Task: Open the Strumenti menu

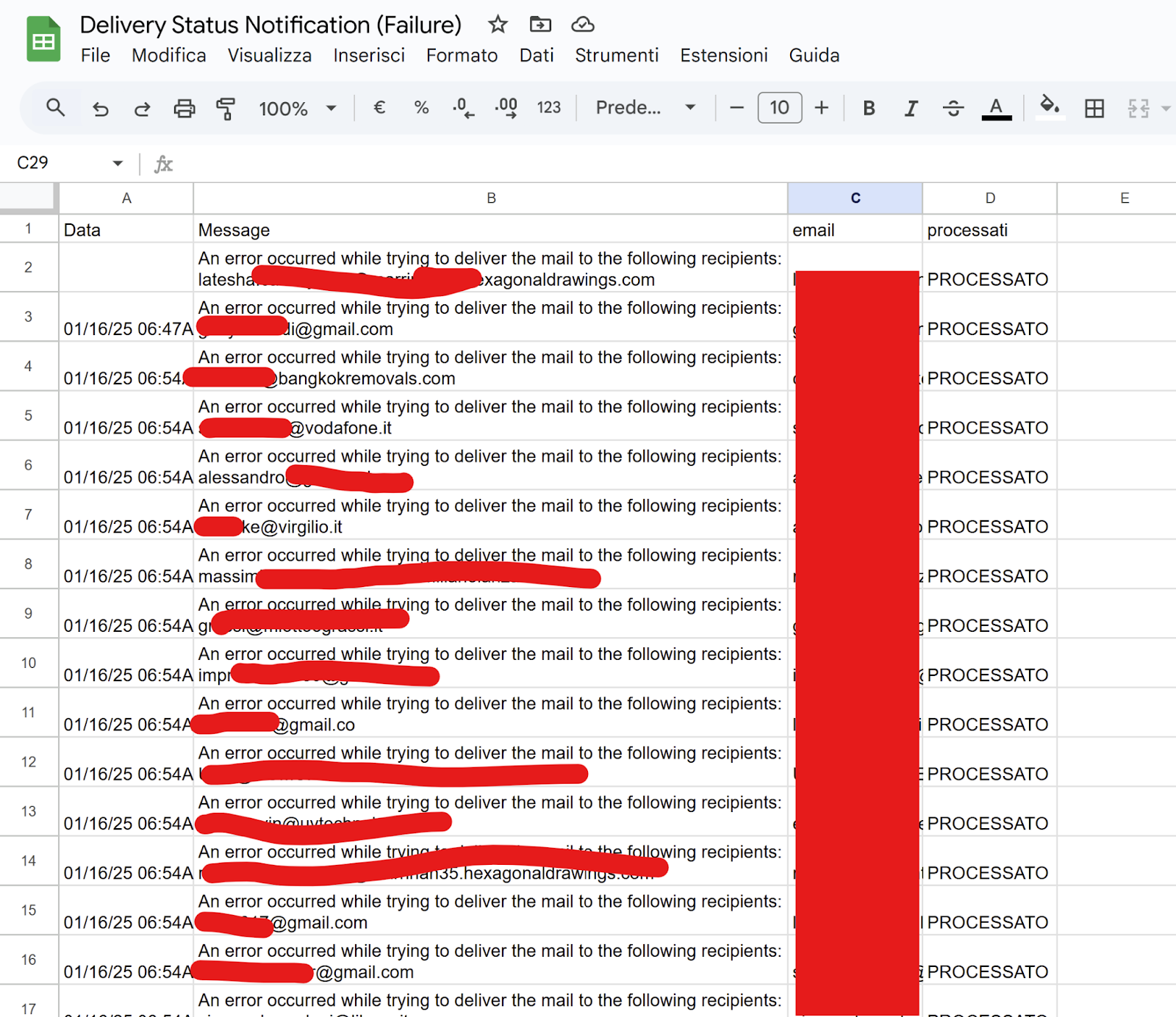Action: point(617,55)
